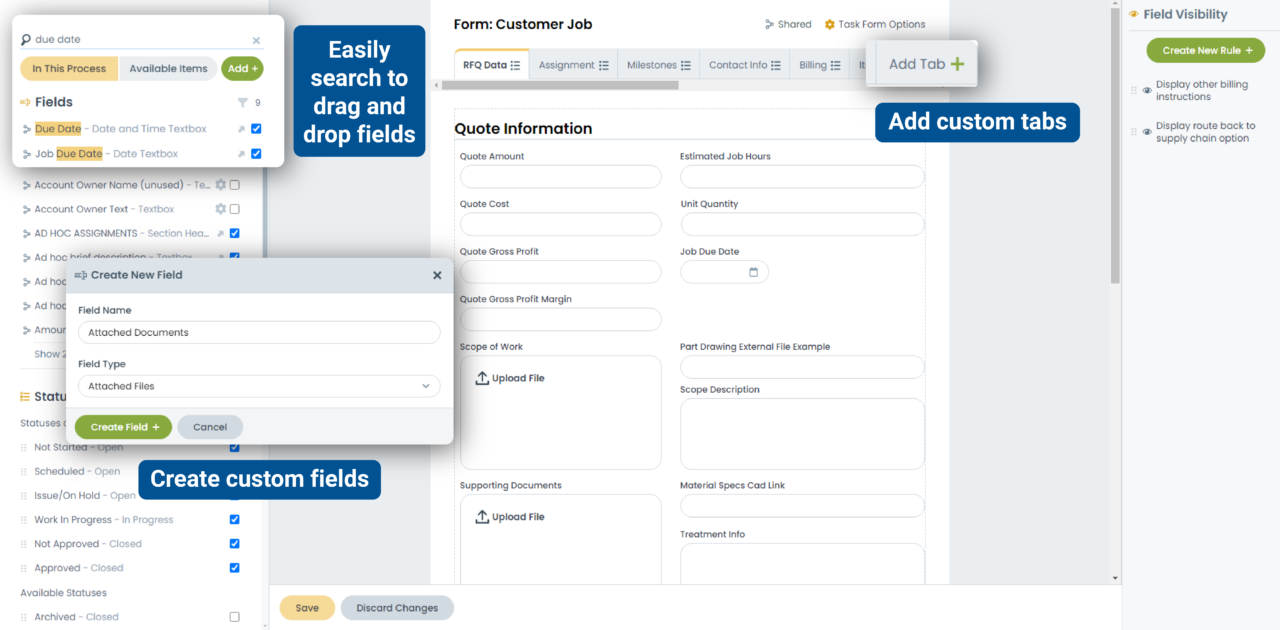Toggle visibility eye on Display other billing instructions rule
Image resolution: width=1280 pixels, height=630 pixels.
1146,90
